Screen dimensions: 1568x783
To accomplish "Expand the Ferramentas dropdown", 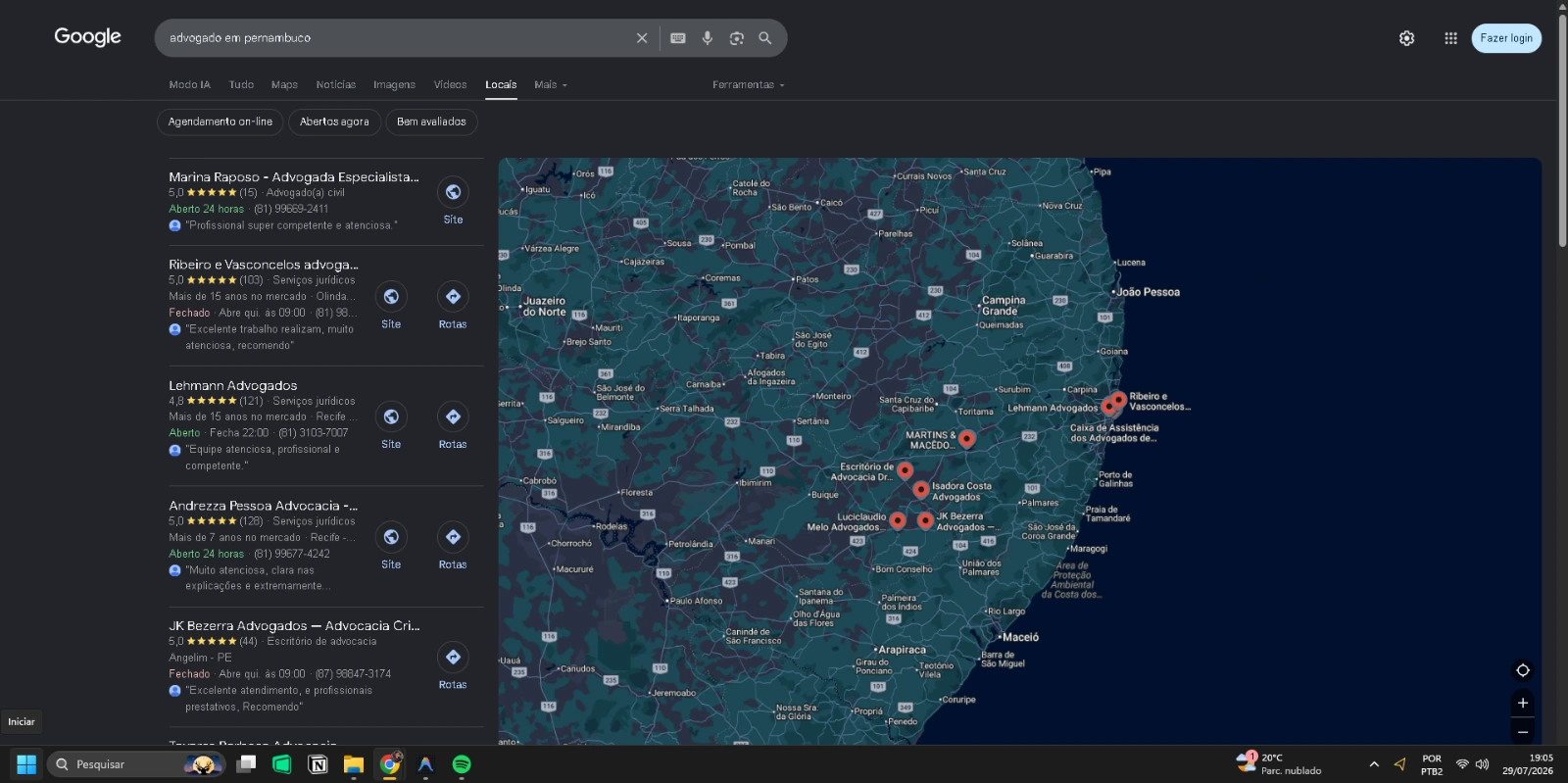I will coord(749,85).
